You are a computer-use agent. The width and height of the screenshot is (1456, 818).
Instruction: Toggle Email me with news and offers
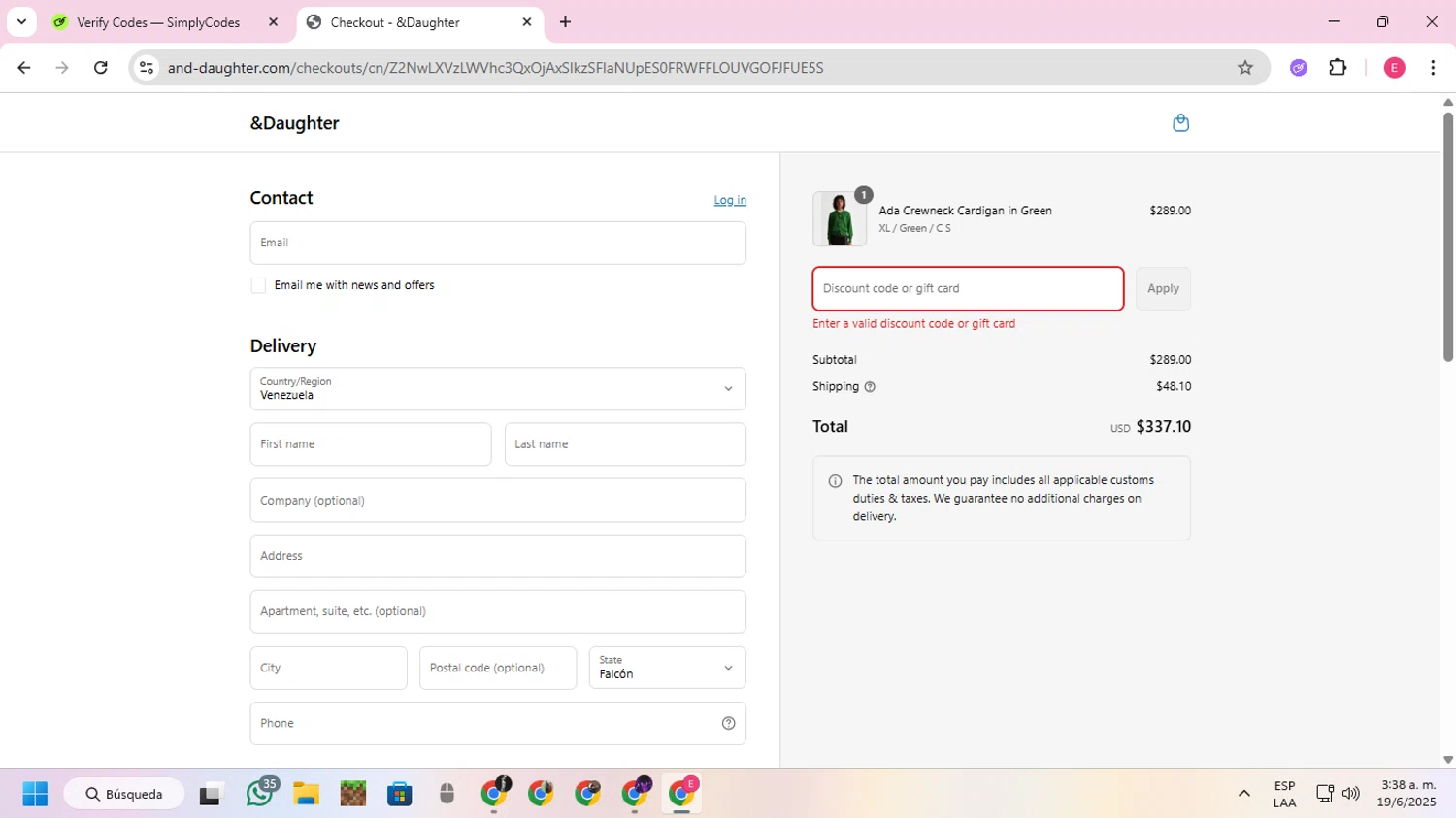[x=258, y=285]
